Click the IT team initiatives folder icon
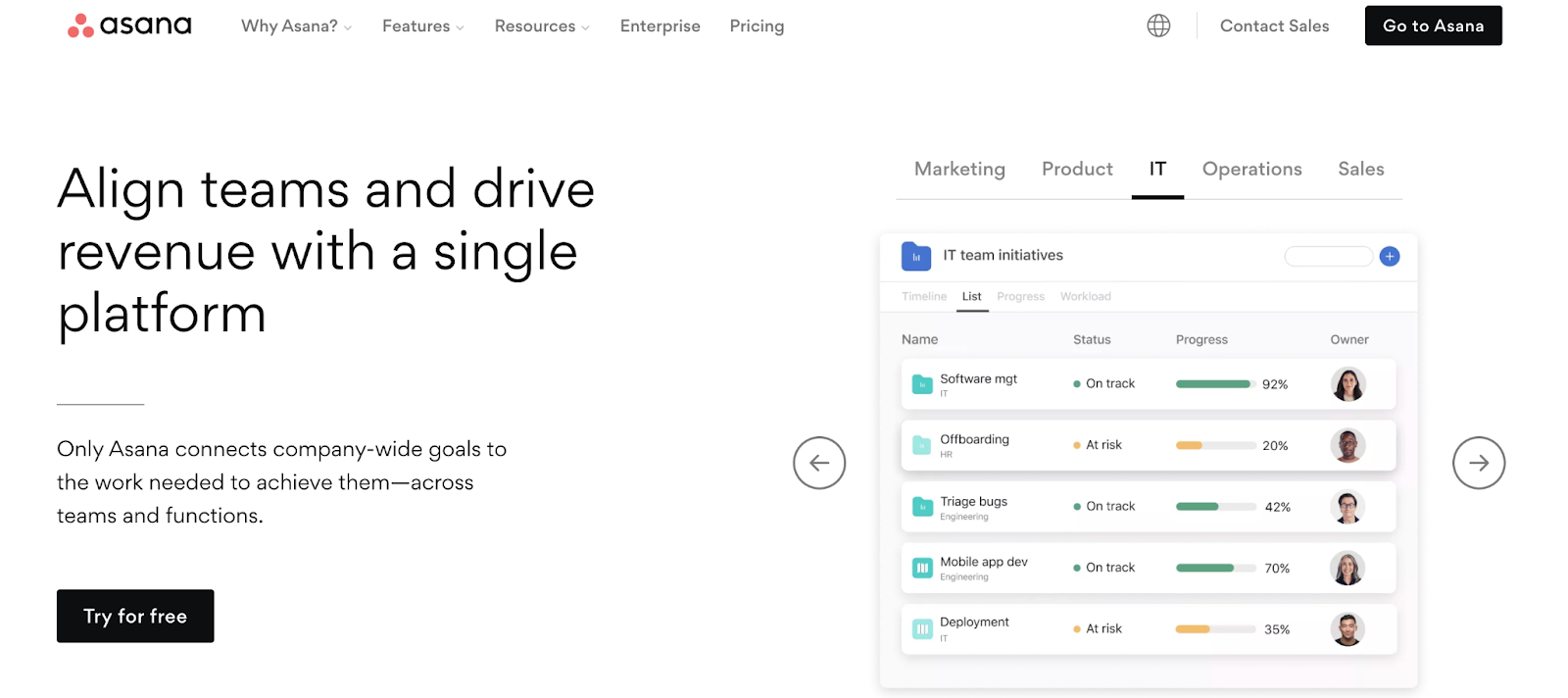The image size is (1568, 698). pos(916,256)
